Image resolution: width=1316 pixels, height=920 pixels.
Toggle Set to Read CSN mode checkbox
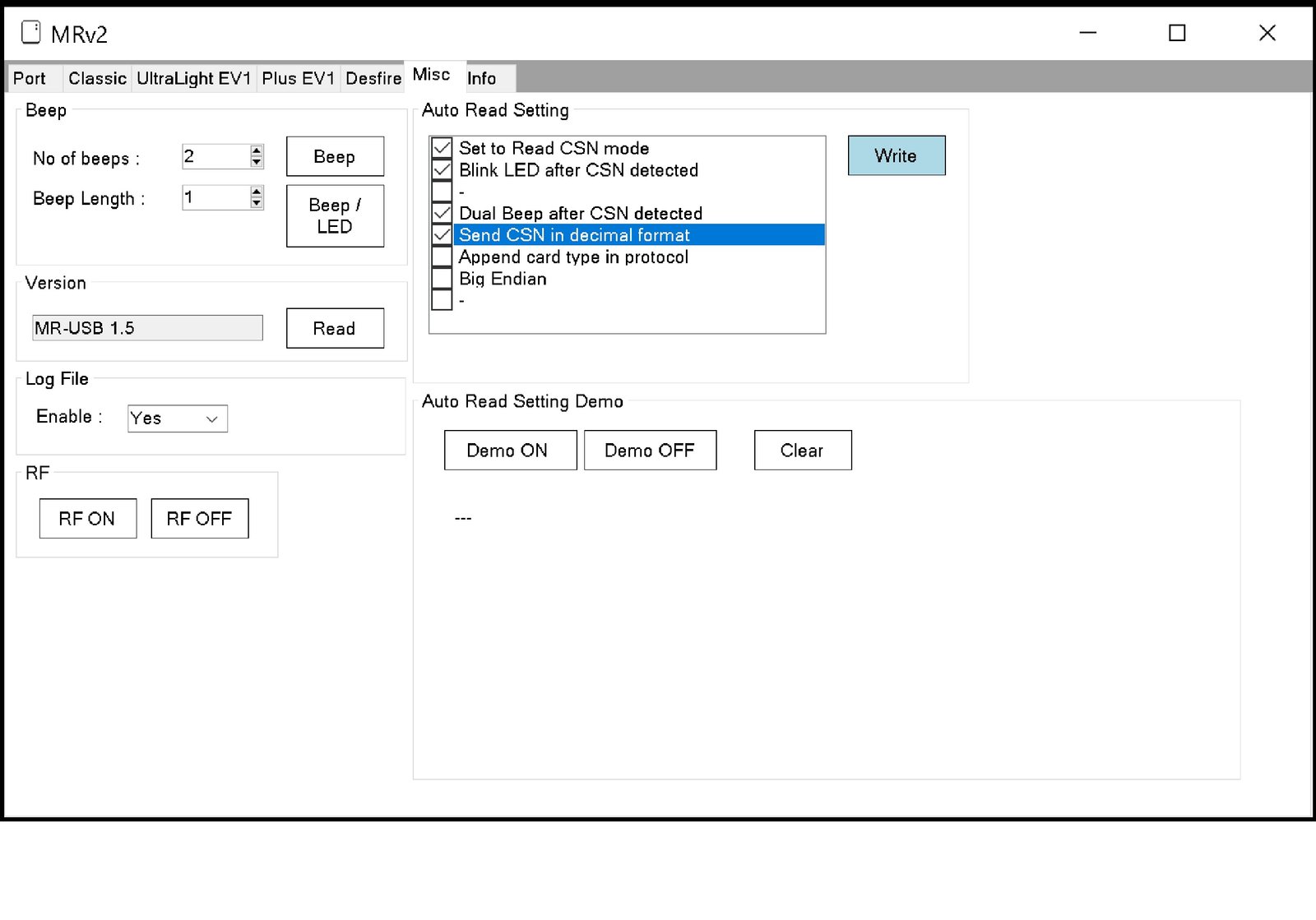point(442,148)
